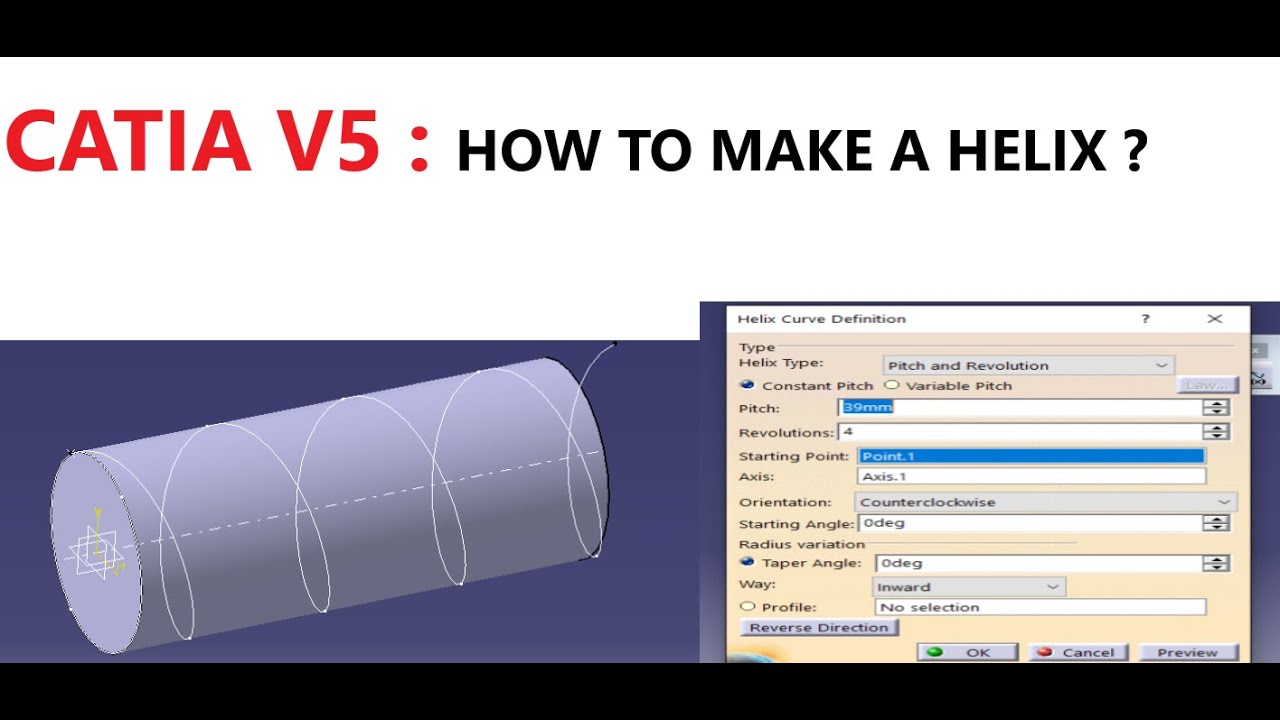This screenshot has height=720, width=1280.
Task: Click the Taper Angle value field
Action: tap(1039, 563)
